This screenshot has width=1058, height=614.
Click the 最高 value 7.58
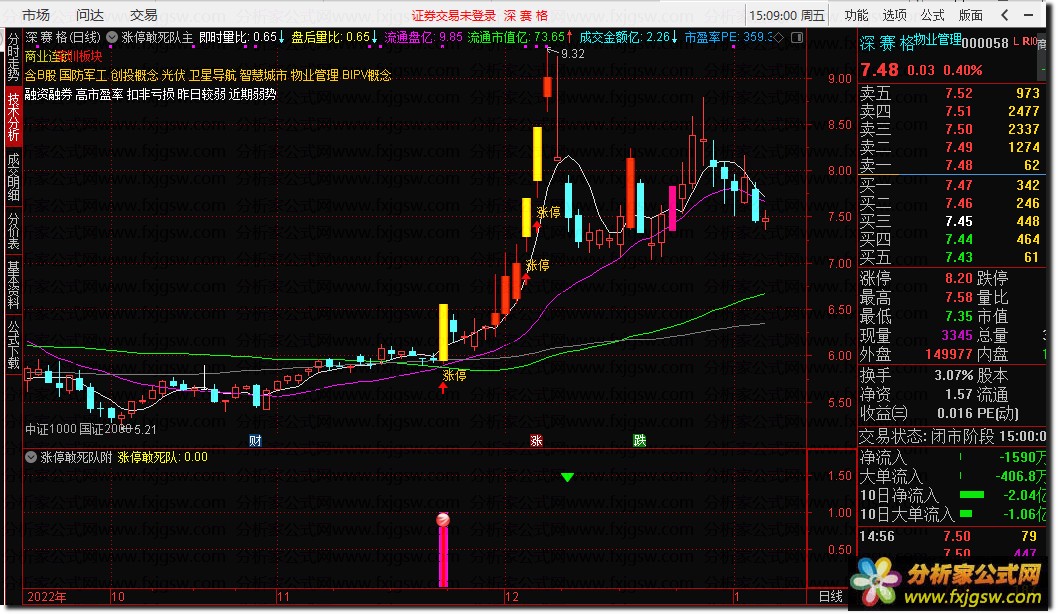958,297
